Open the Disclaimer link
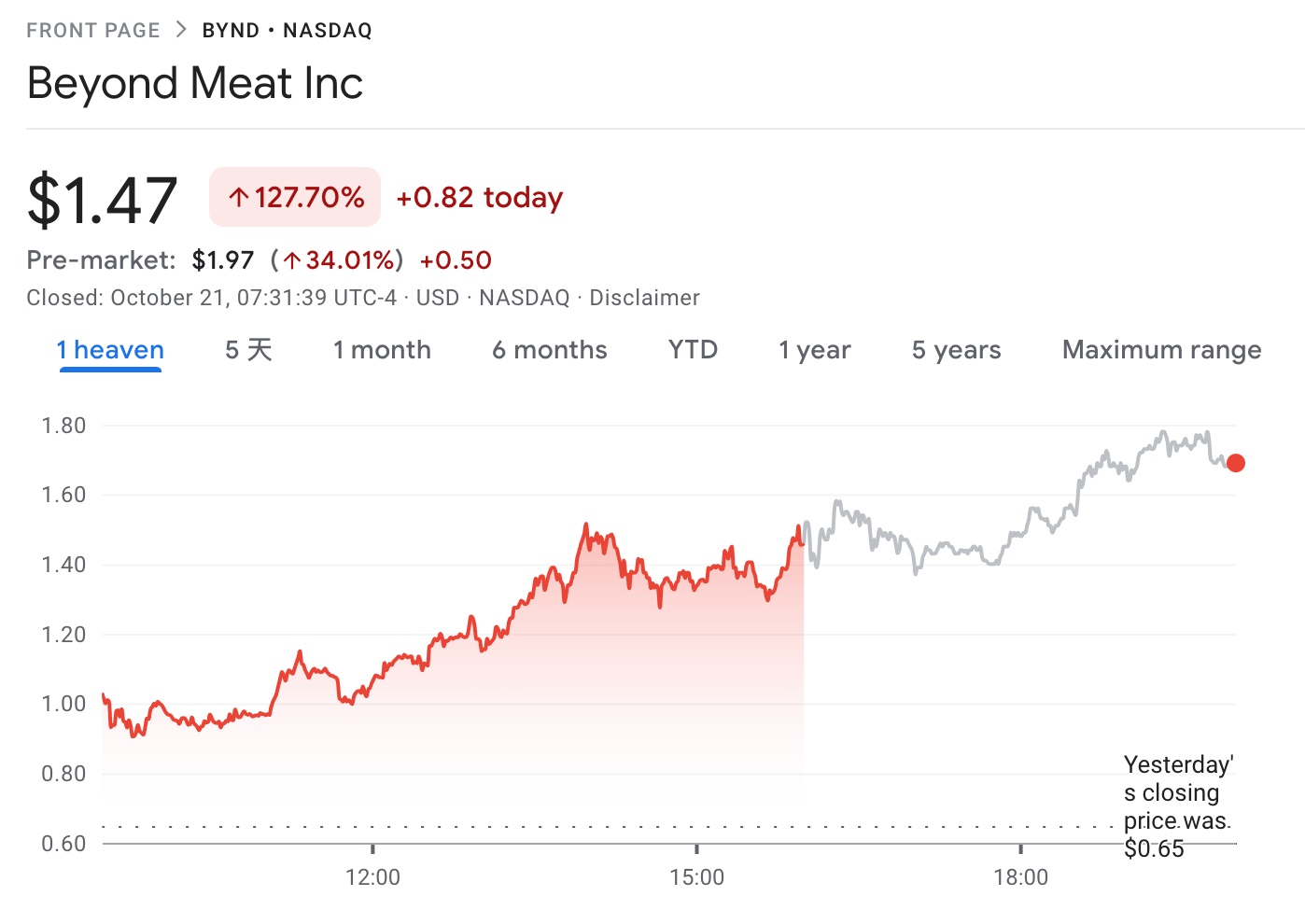 pyautogui.click(x=644, y=298)
